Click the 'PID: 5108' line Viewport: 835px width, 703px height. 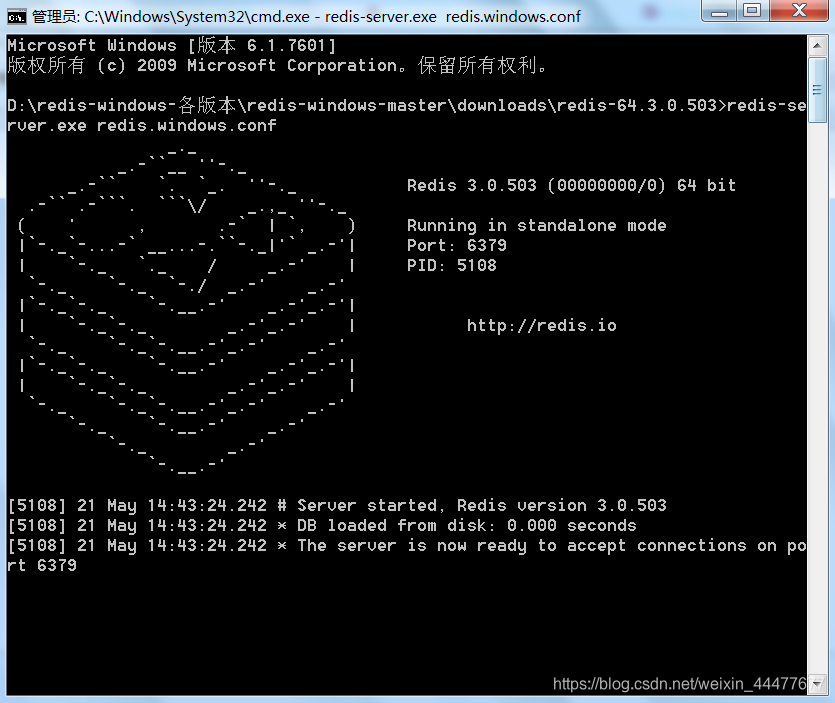(x=452, y=265)
